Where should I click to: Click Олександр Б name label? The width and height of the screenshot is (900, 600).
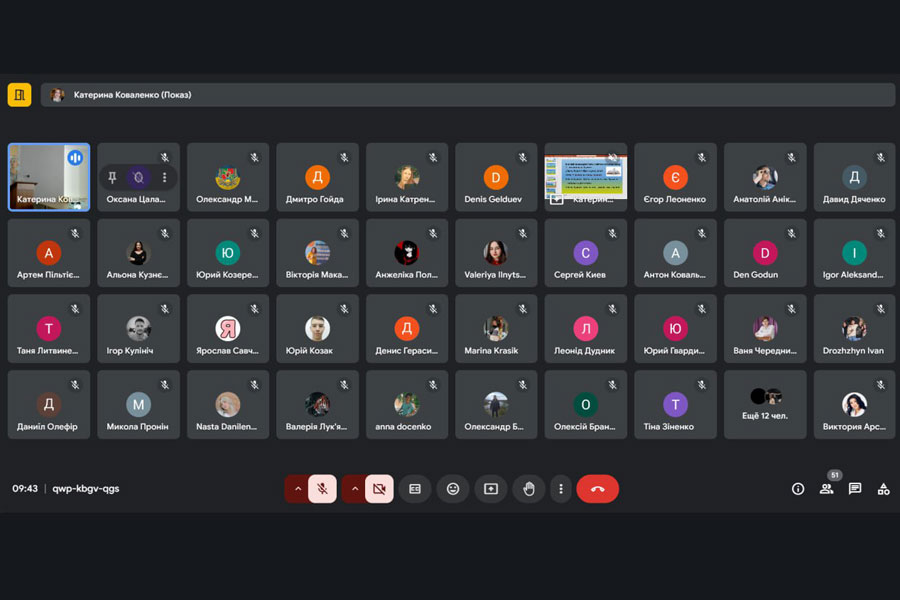pyautogui.click(x=494, y=427)
